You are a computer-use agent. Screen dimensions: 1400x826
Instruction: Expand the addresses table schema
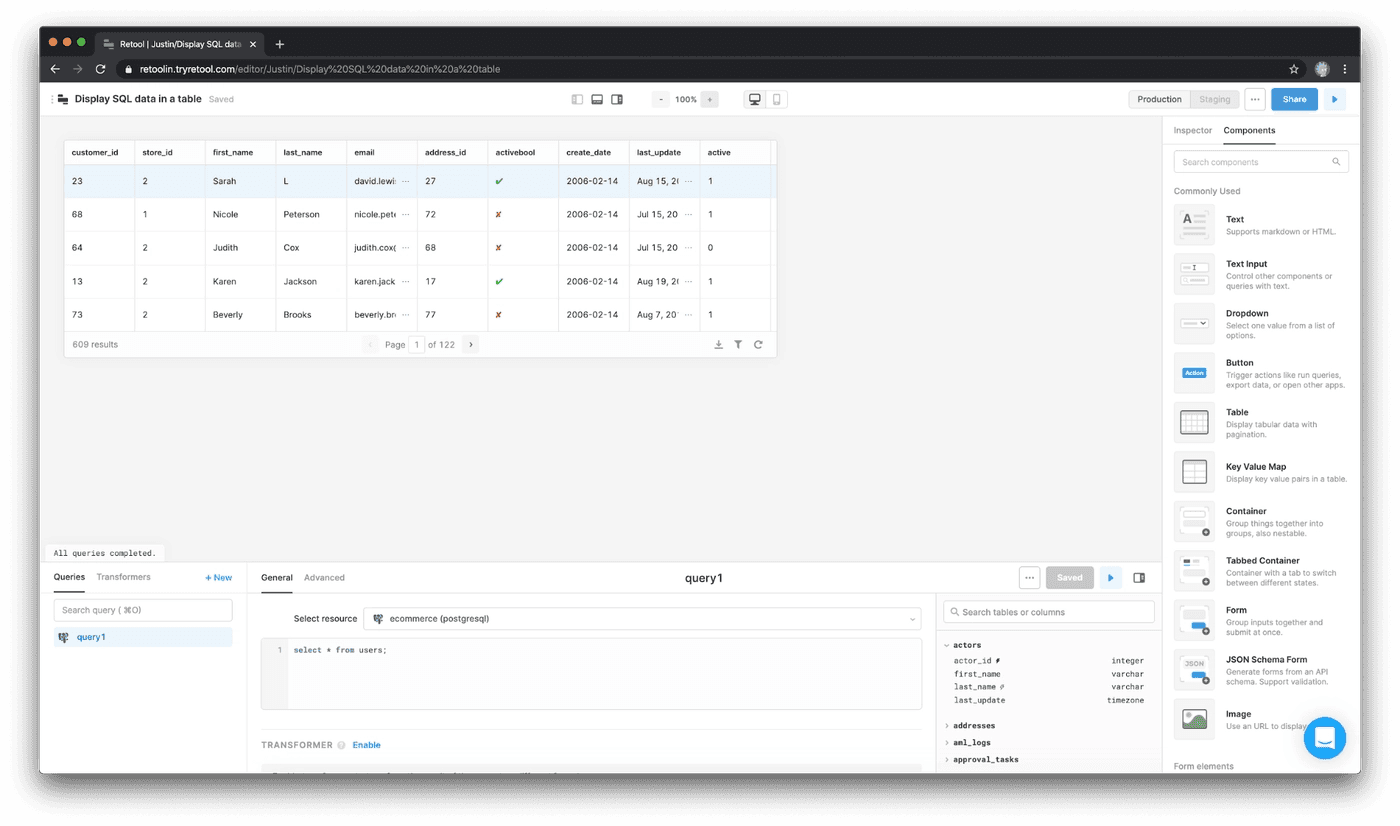[x=947, y=725]
